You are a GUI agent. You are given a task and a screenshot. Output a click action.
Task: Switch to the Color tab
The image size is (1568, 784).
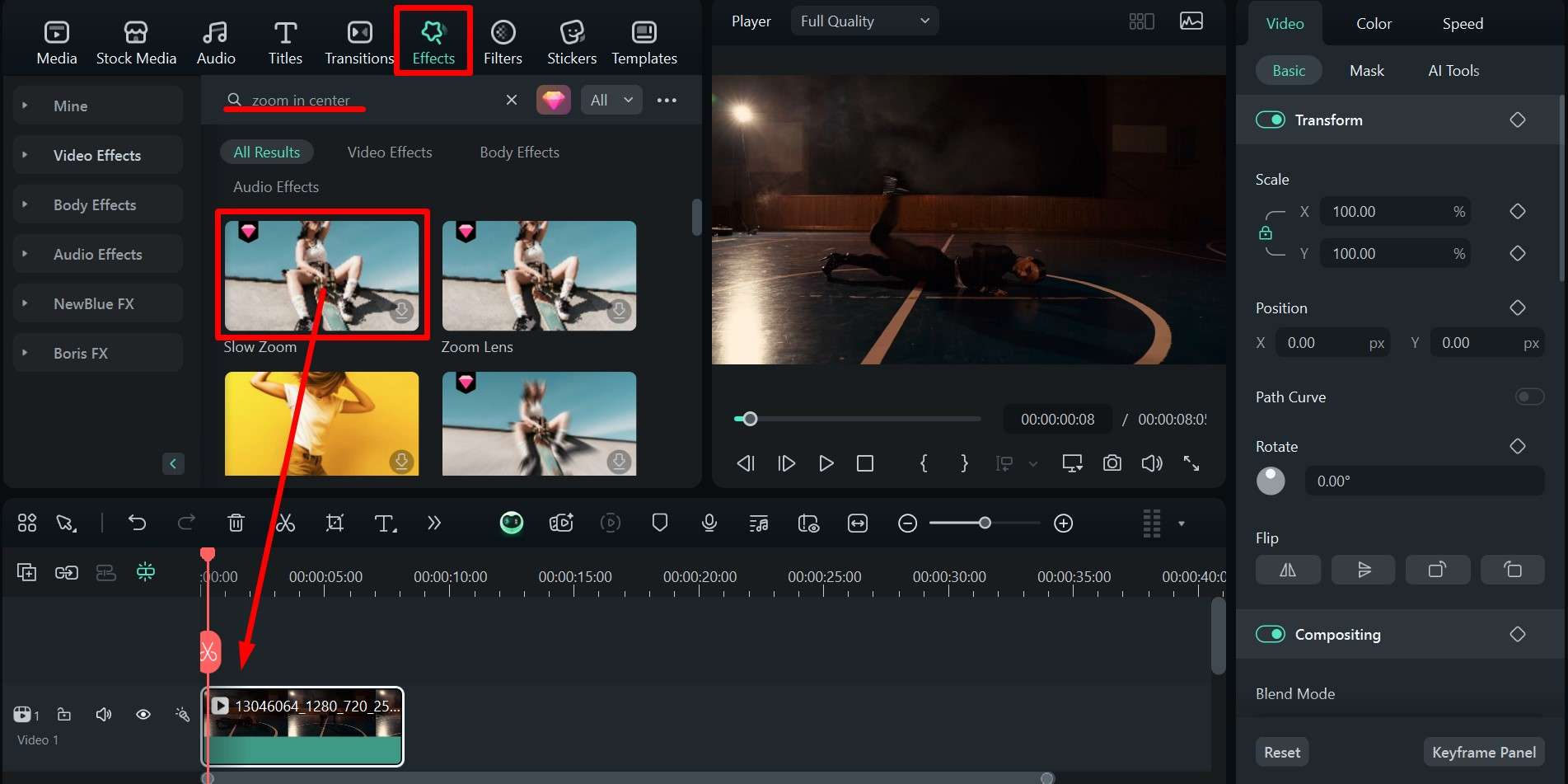pyautogui.click(x=1374, y=24)
